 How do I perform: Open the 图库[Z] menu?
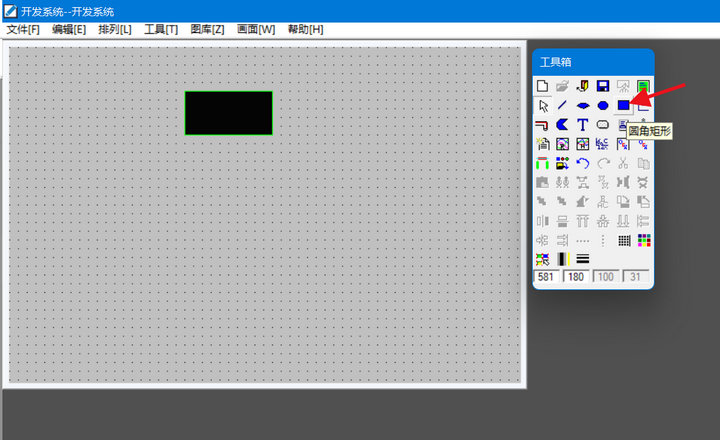(x=207, y=30)
